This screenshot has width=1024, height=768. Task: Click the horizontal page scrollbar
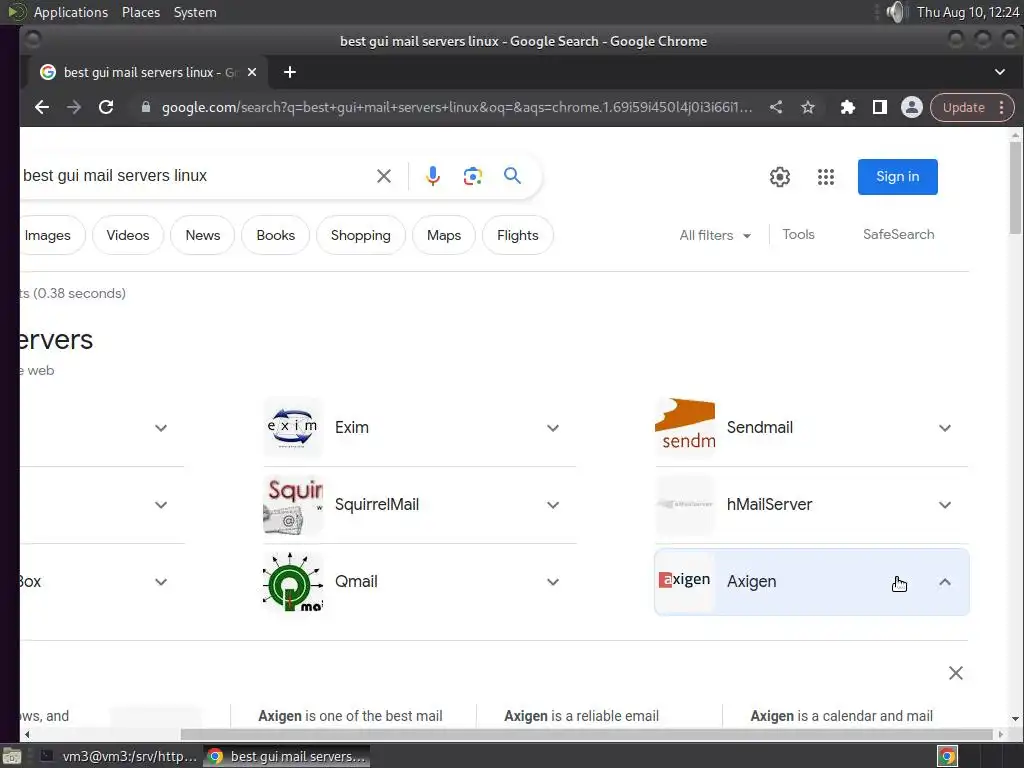point(586,735)
